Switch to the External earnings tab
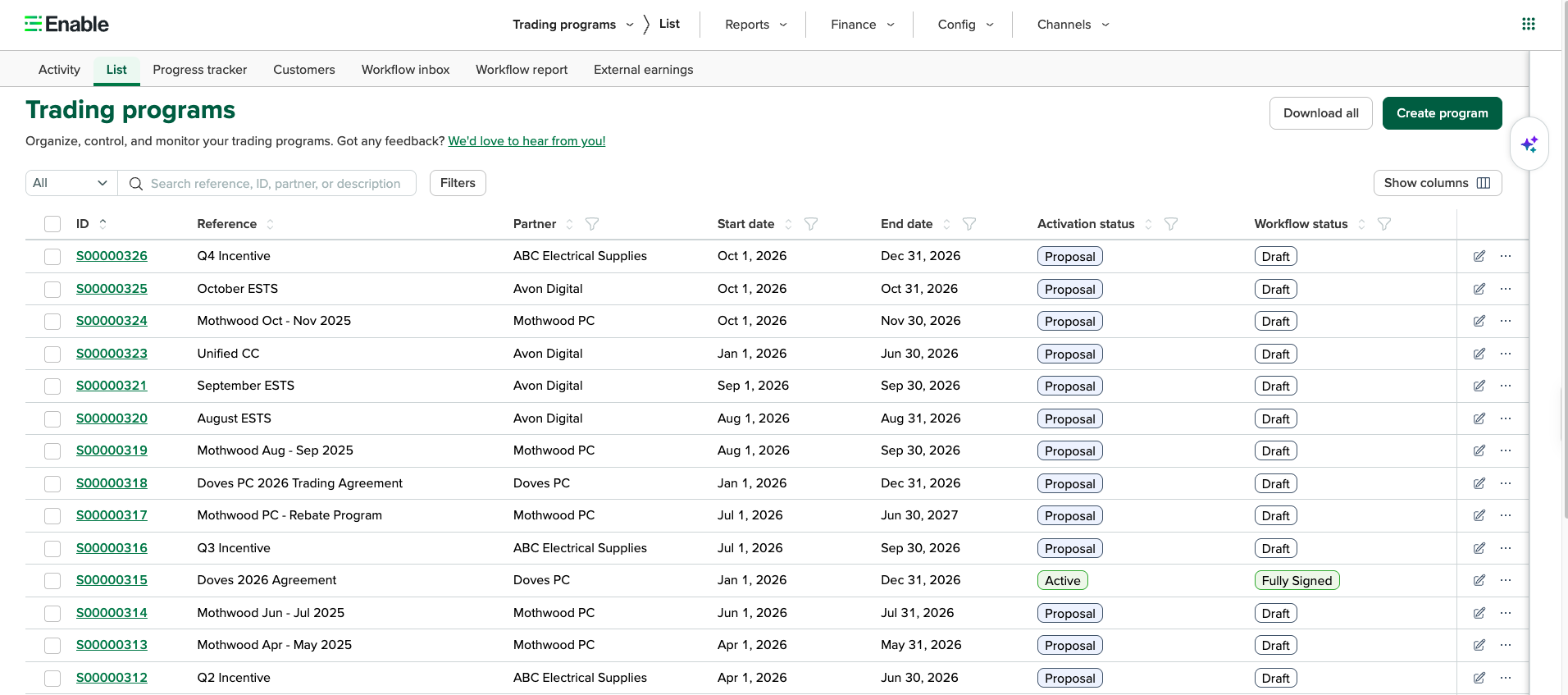The width and height of the screenshot is (1568, 695). click(x=644, y=70)
